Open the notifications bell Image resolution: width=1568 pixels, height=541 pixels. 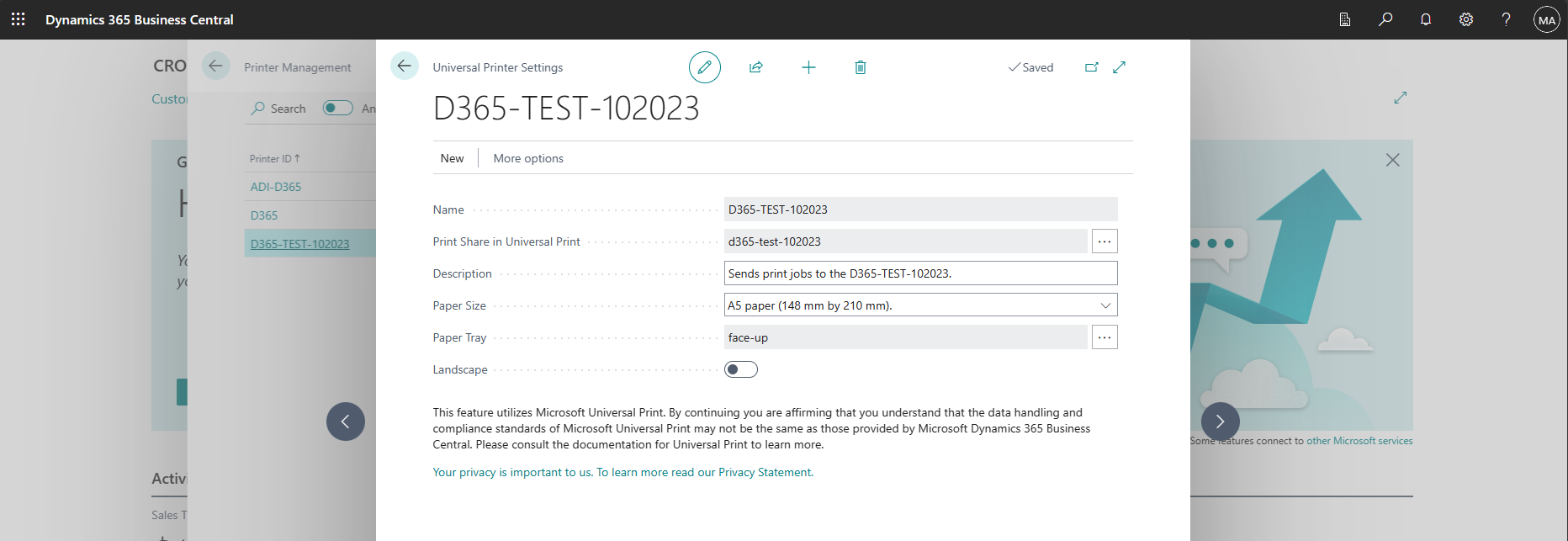pos(1426,19)
